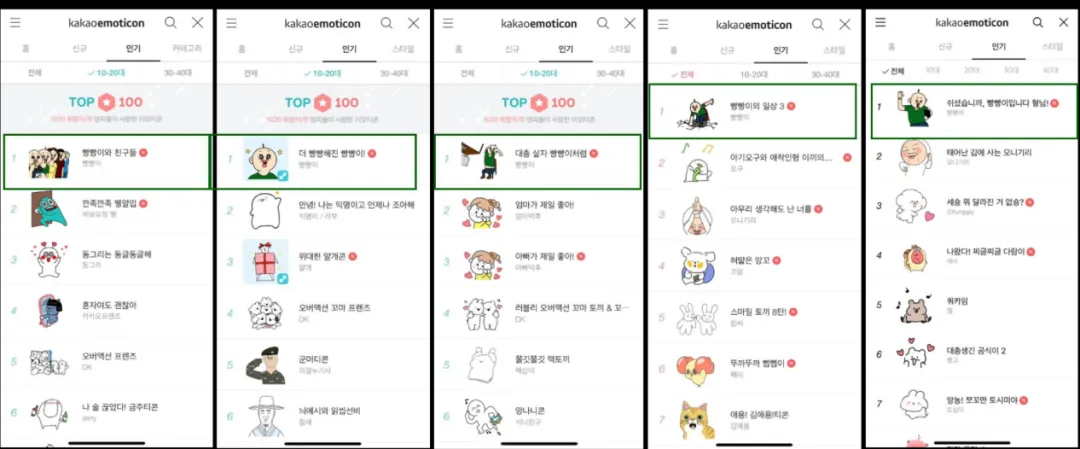Open the 혼자여도 괜찮아 emoticon entry
Image resolution: width=1080 pixels, height=449 pixels.
pos(107,309)
